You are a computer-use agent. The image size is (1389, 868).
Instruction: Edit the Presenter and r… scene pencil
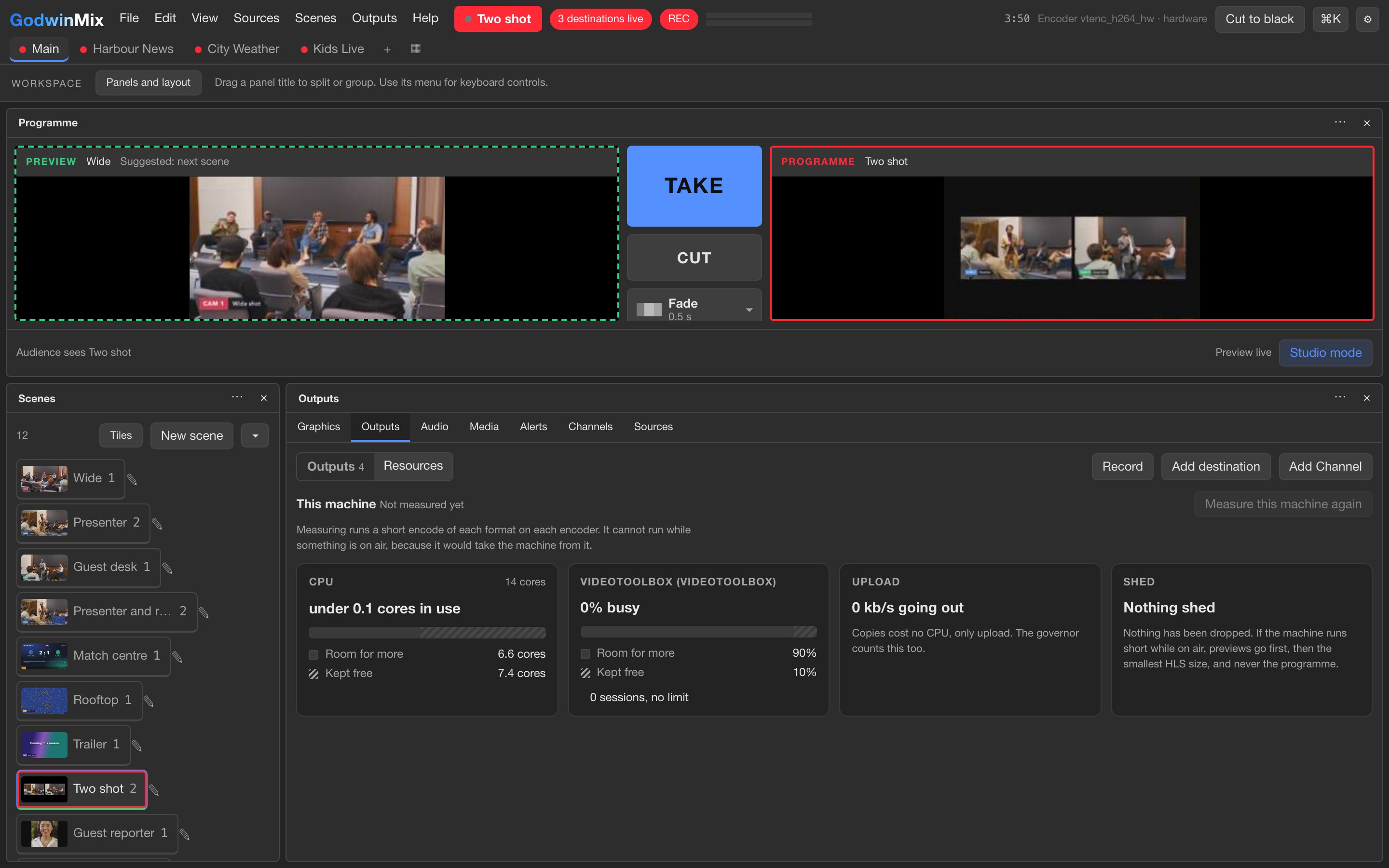click(x=203, y=612)
